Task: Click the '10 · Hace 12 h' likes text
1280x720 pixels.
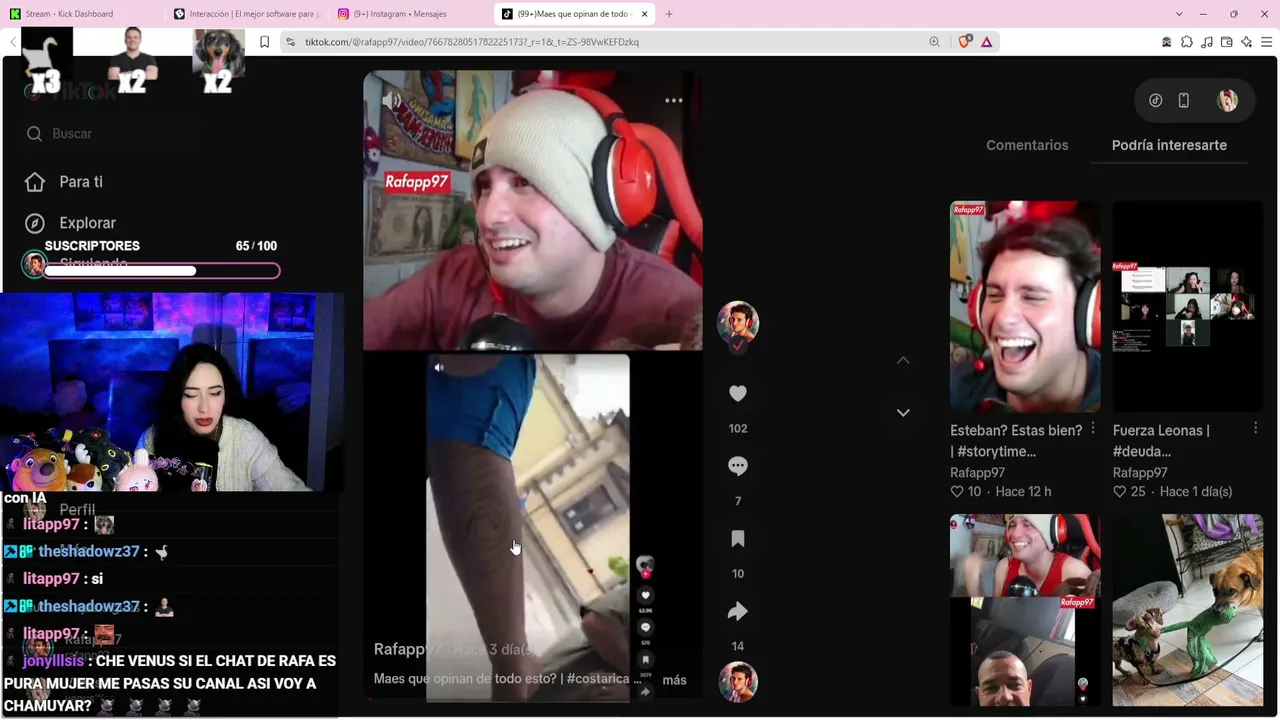Action: click(x=1001, y=492)
